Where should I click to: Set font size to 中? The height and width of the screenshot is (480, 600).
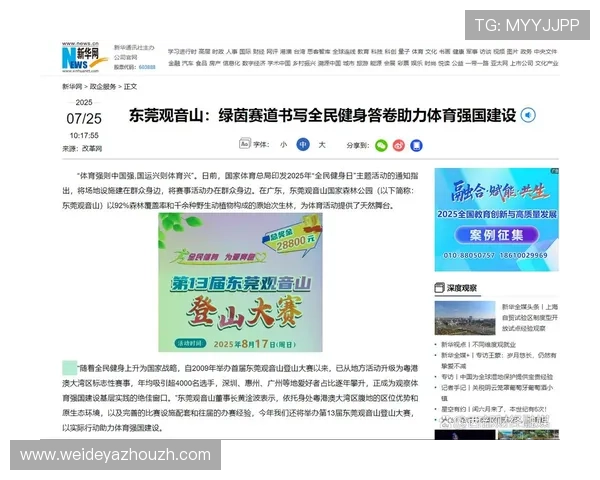(x=303, y=144)
